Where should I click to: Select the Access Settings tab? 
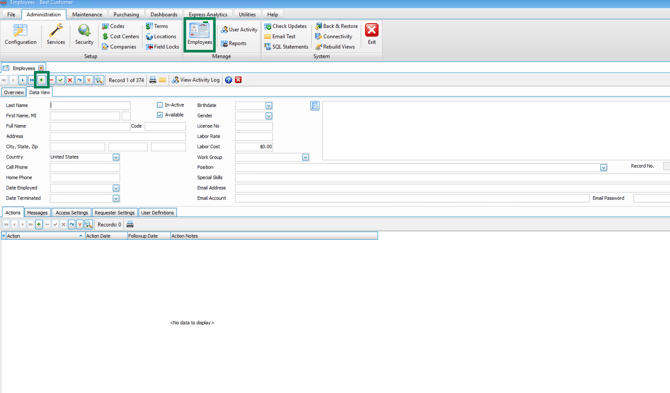[x=72, y=213]
